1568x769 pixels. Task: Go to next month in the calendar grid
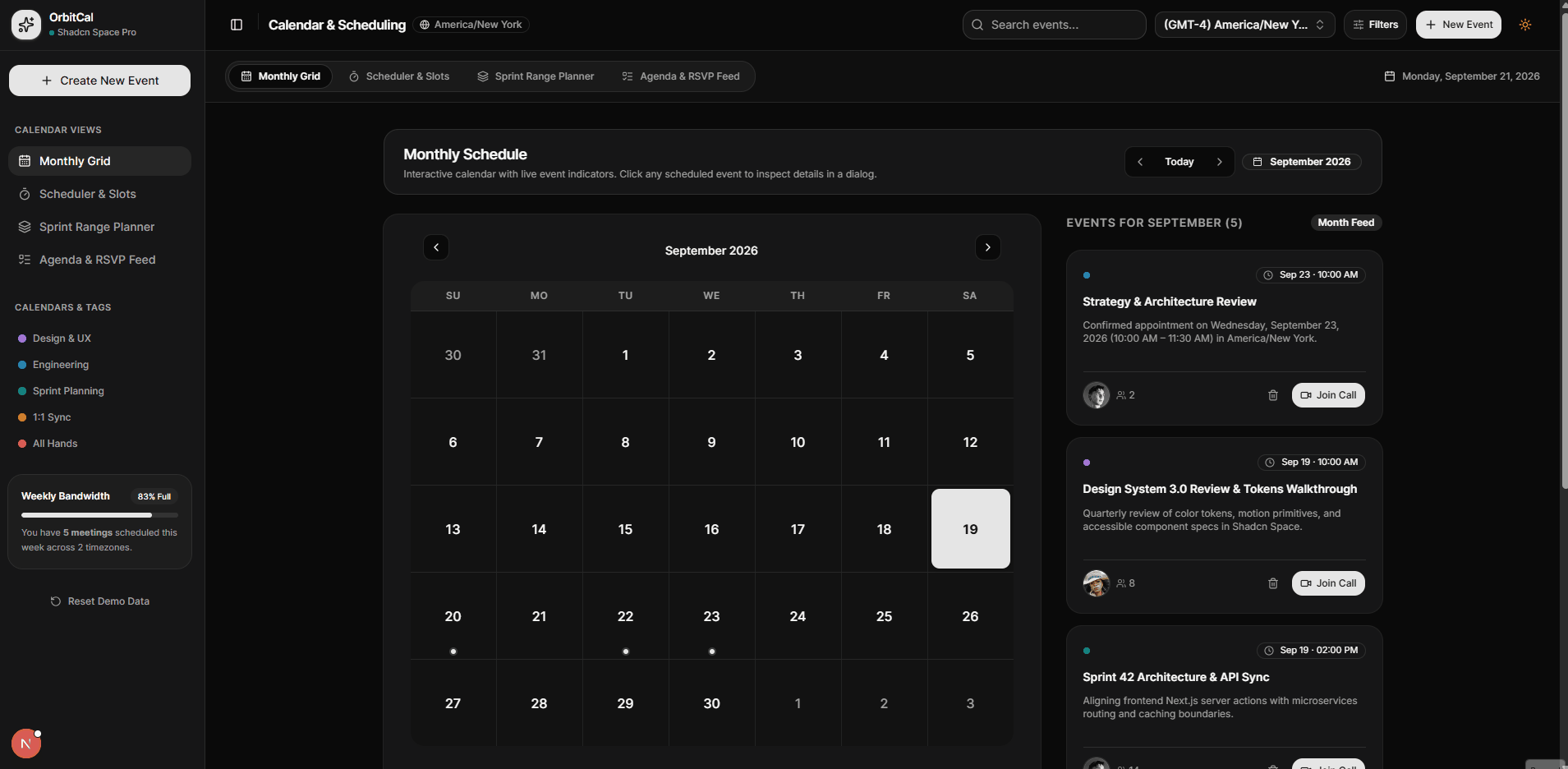tap(988, 247)
